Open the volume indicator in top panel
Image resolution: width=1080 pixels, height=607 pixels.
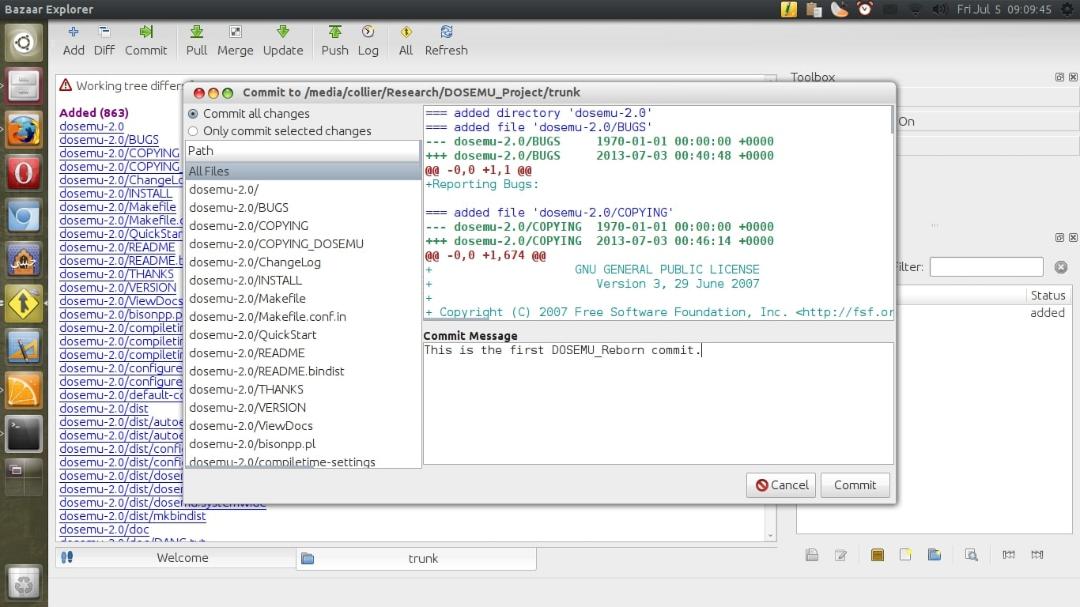click(x=939, y=9)
